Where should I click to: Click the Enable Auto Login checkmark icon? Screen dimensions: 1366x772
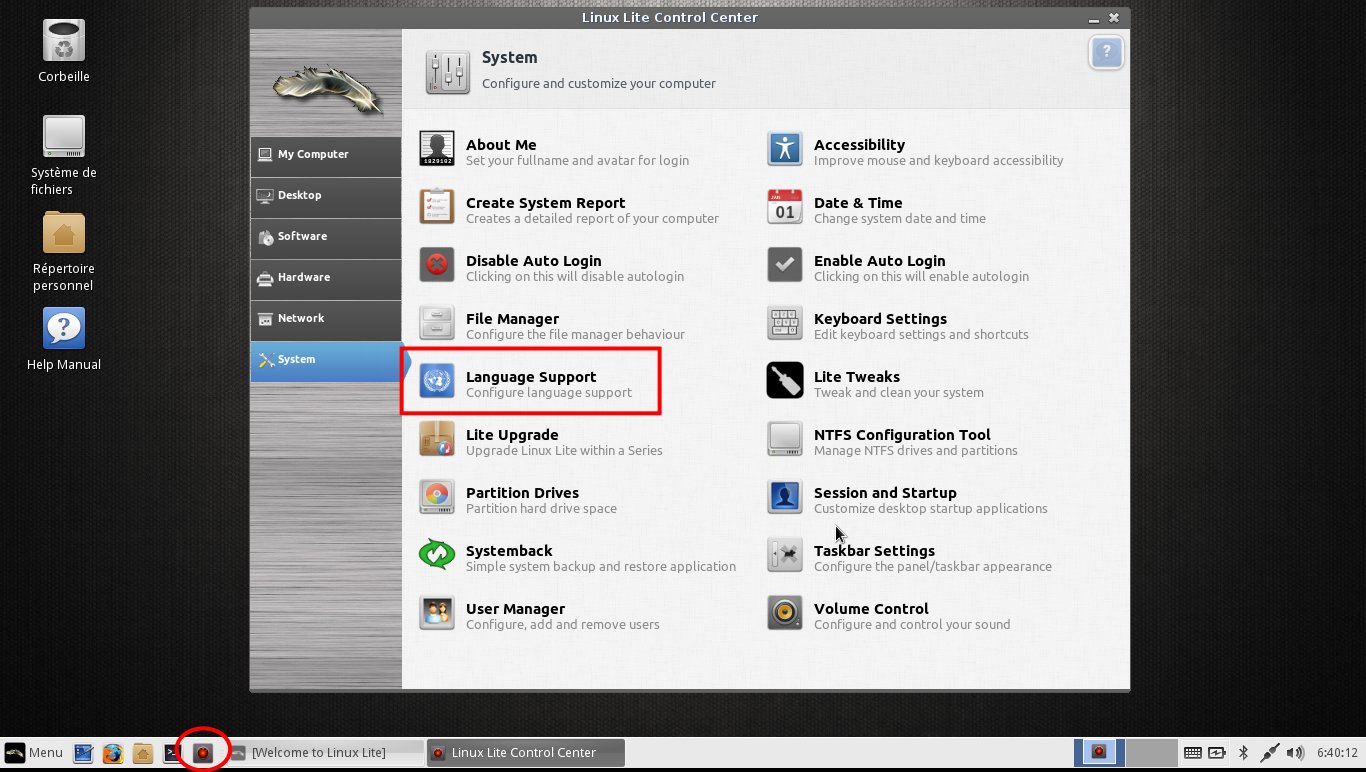(x=785, y=265)
